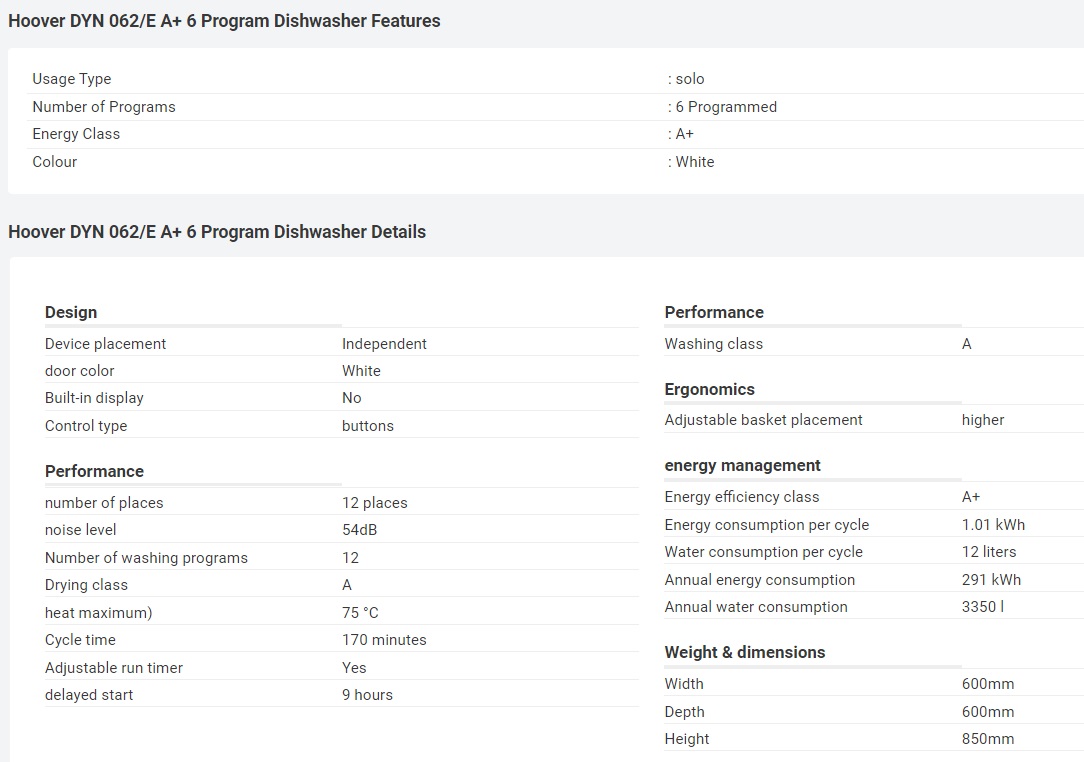Click the Number of washing programs label
The width and height of the screenshot is (1084, 762).
tap(146, 558)
